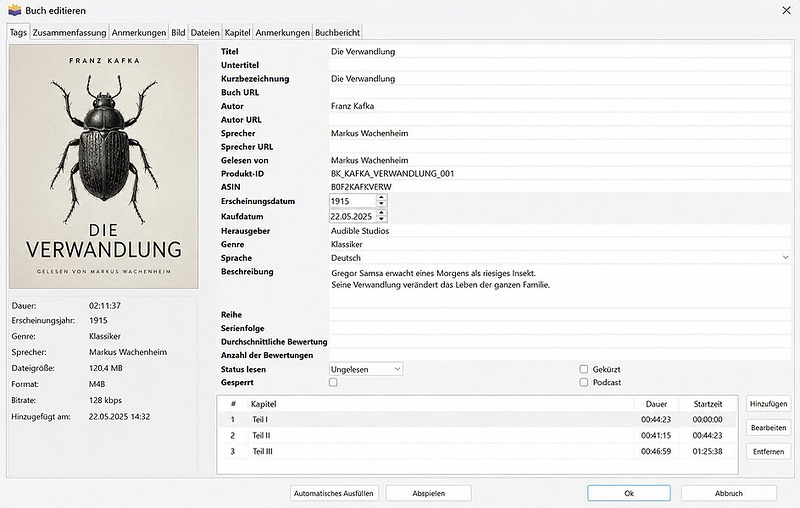
Task: Increase the Erscheinungsdatum year with up arrow
Action: click(381, 197)
